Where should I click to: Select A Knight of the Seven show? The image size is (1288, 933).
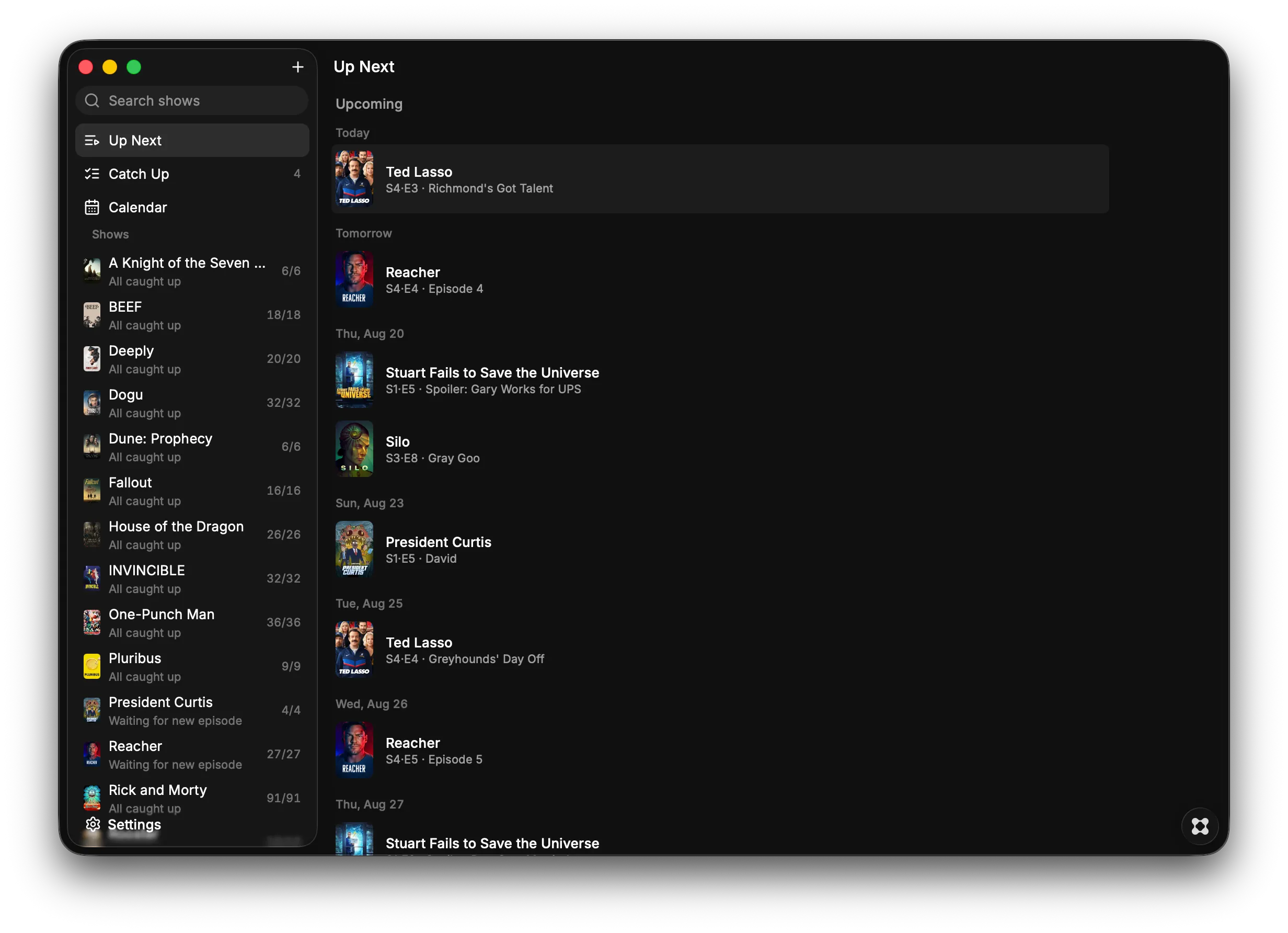[192, 271]
